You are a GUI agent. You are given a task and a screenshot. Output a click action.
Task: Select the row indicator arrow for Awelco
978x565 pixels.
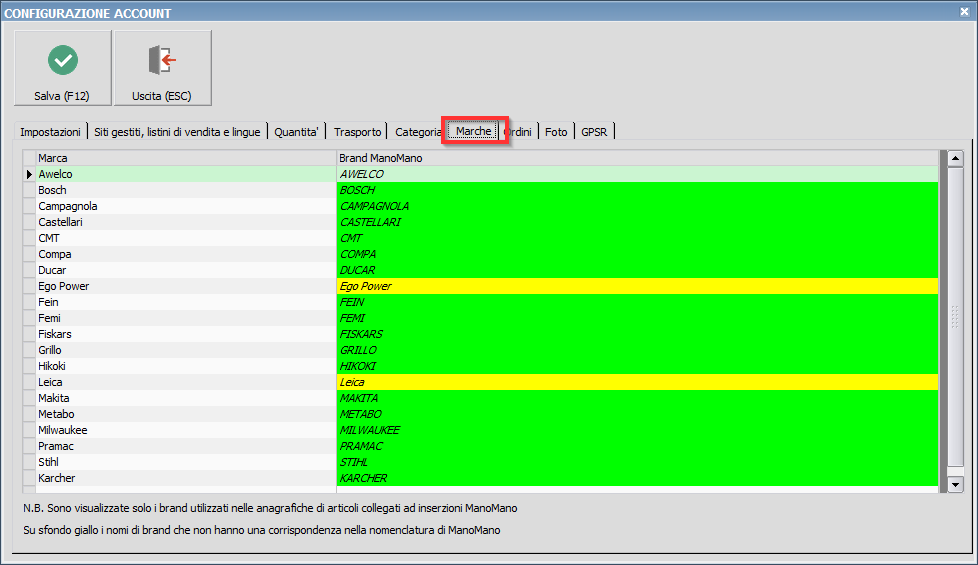[29, 174]
